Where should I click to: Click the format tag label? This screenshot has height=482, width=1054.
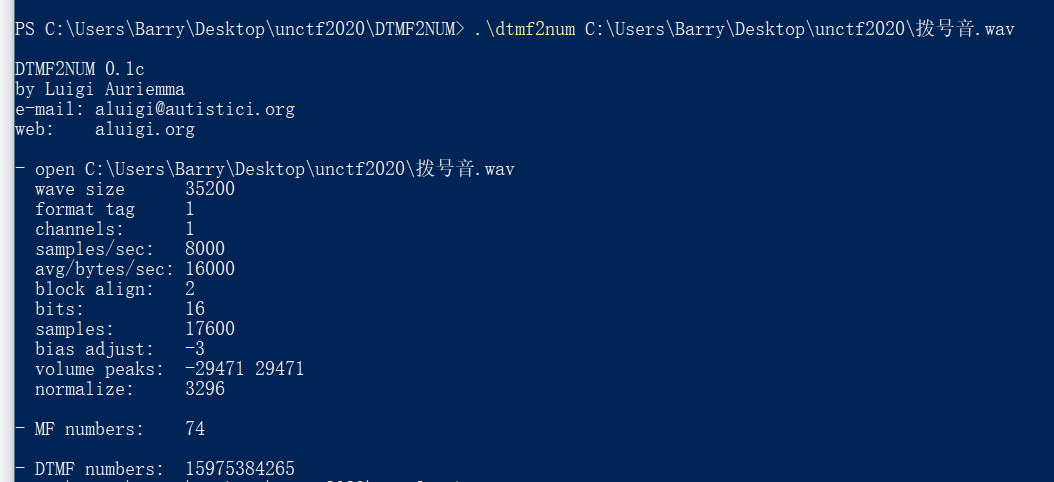tap(85, 209)
